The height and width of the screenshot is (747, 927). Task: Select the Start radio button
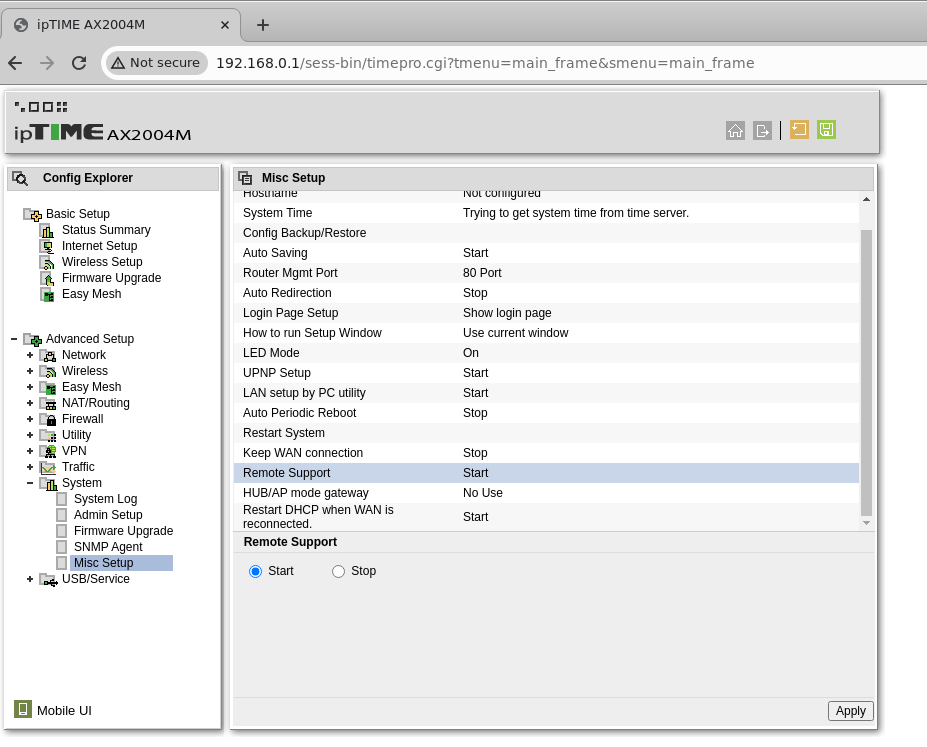256,571
